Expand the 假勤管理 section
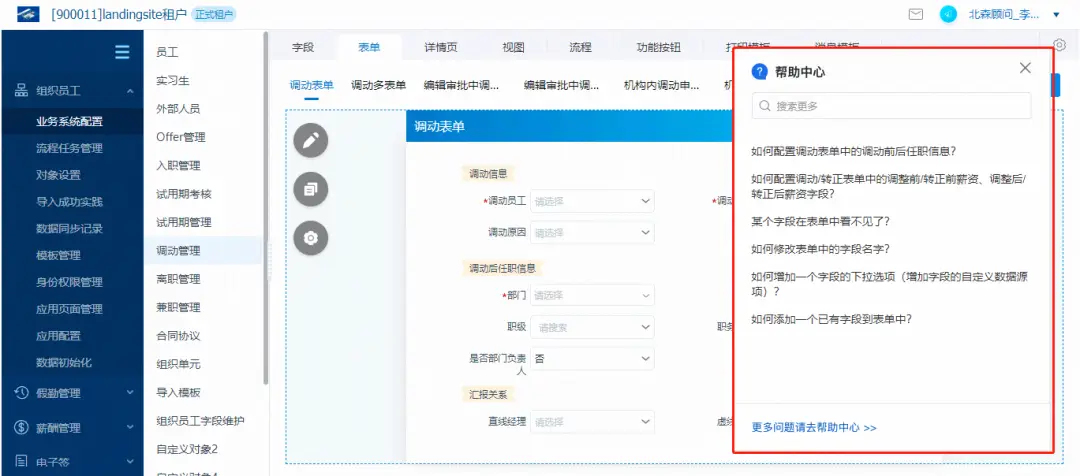Viewport: 1080px width, 476px height. coord(130,393)
